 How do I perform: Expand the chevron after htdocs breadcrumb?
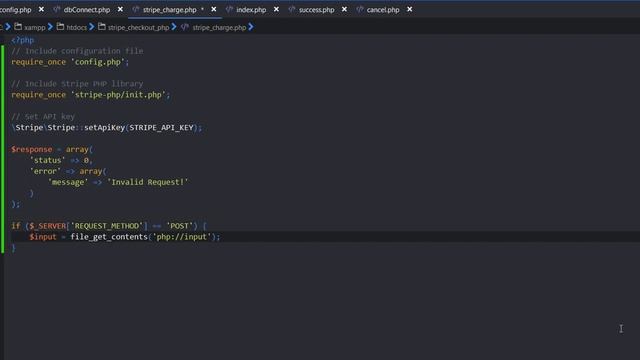point(91,27)
